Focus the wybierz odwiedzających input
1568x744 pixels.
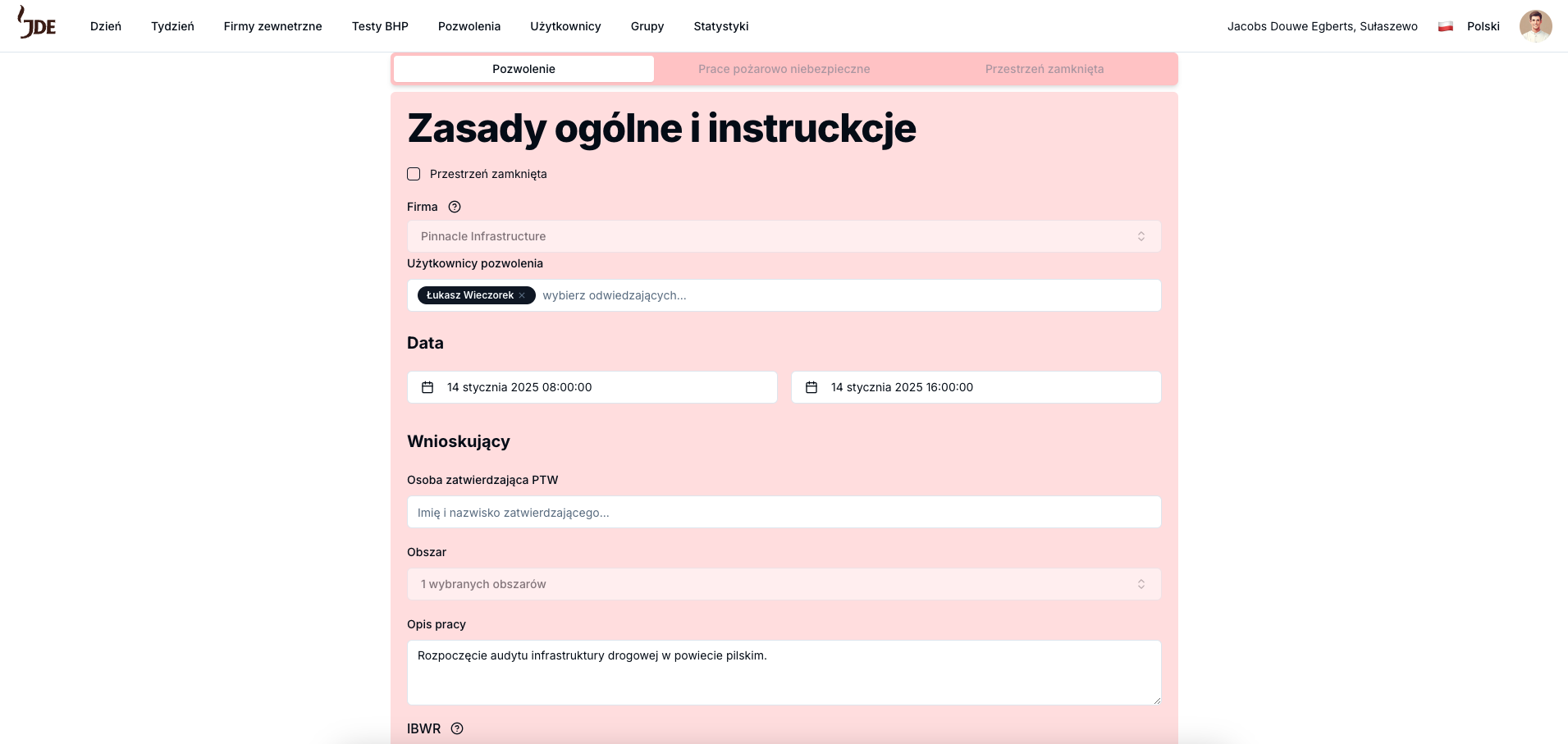tap(845, 295)
